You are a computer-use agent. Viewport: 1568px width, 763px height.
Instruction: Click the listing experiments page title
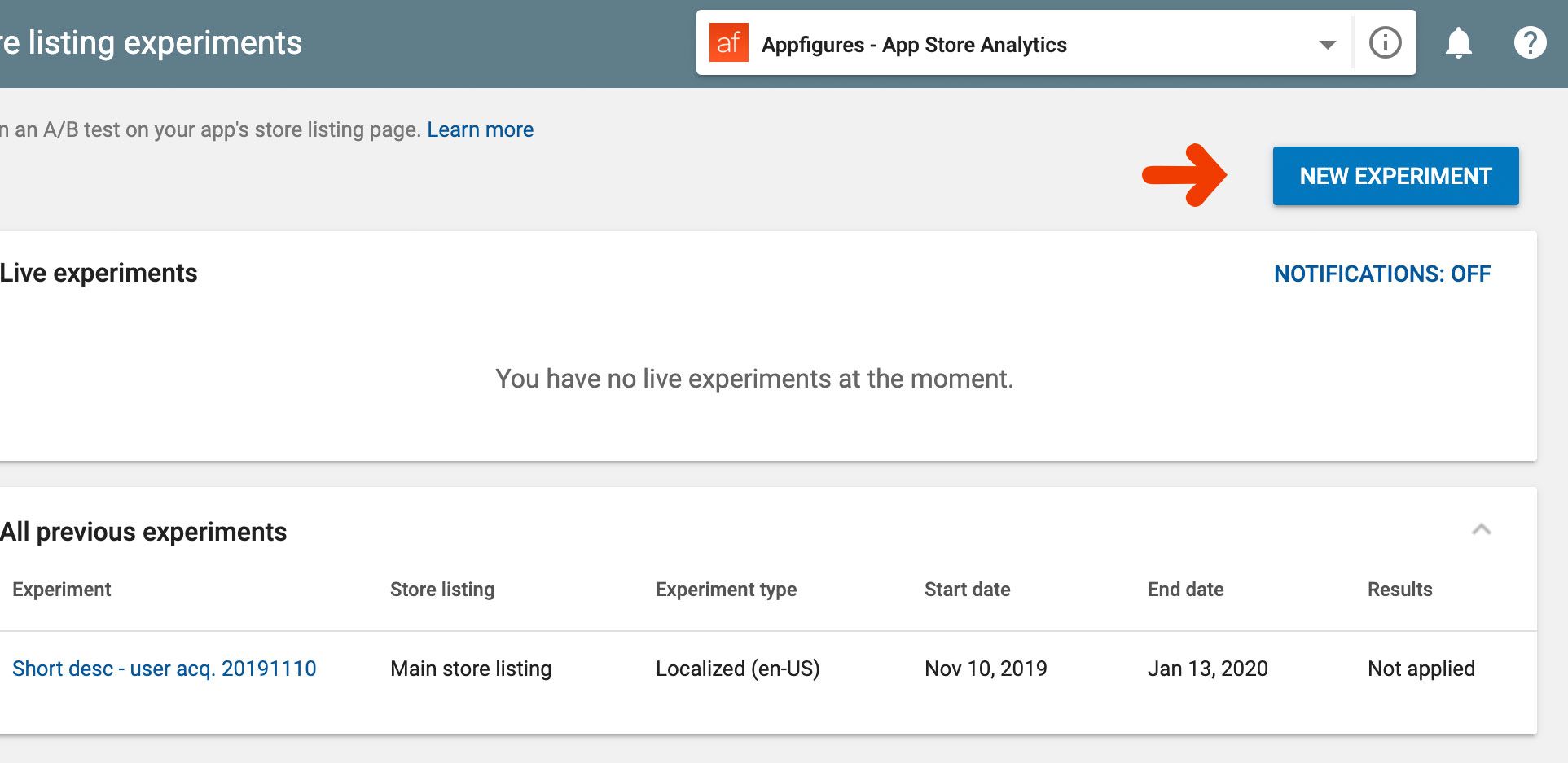[x=151, y=42]
